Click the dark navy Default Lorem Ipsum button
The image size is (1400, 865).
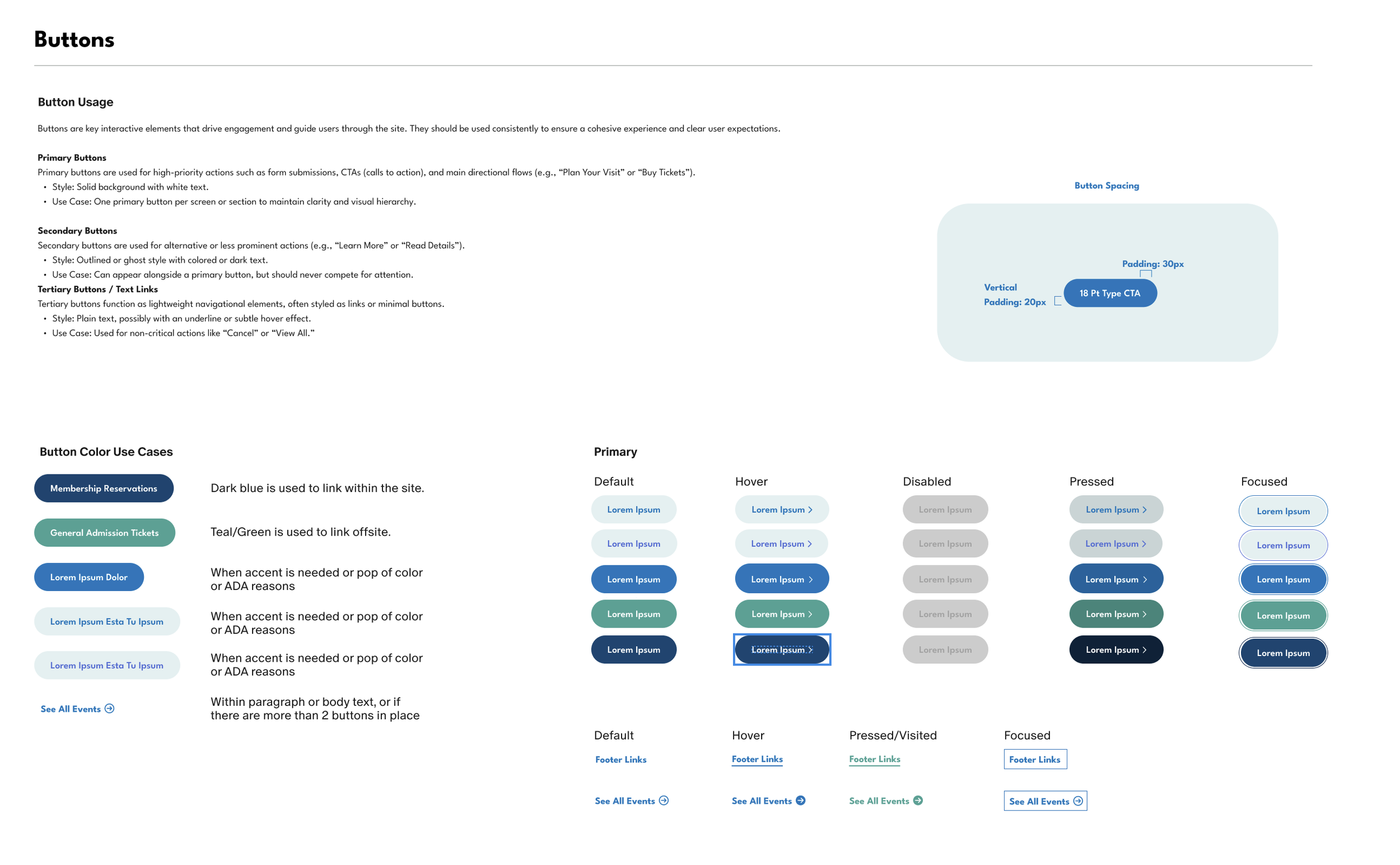[634, 650]
